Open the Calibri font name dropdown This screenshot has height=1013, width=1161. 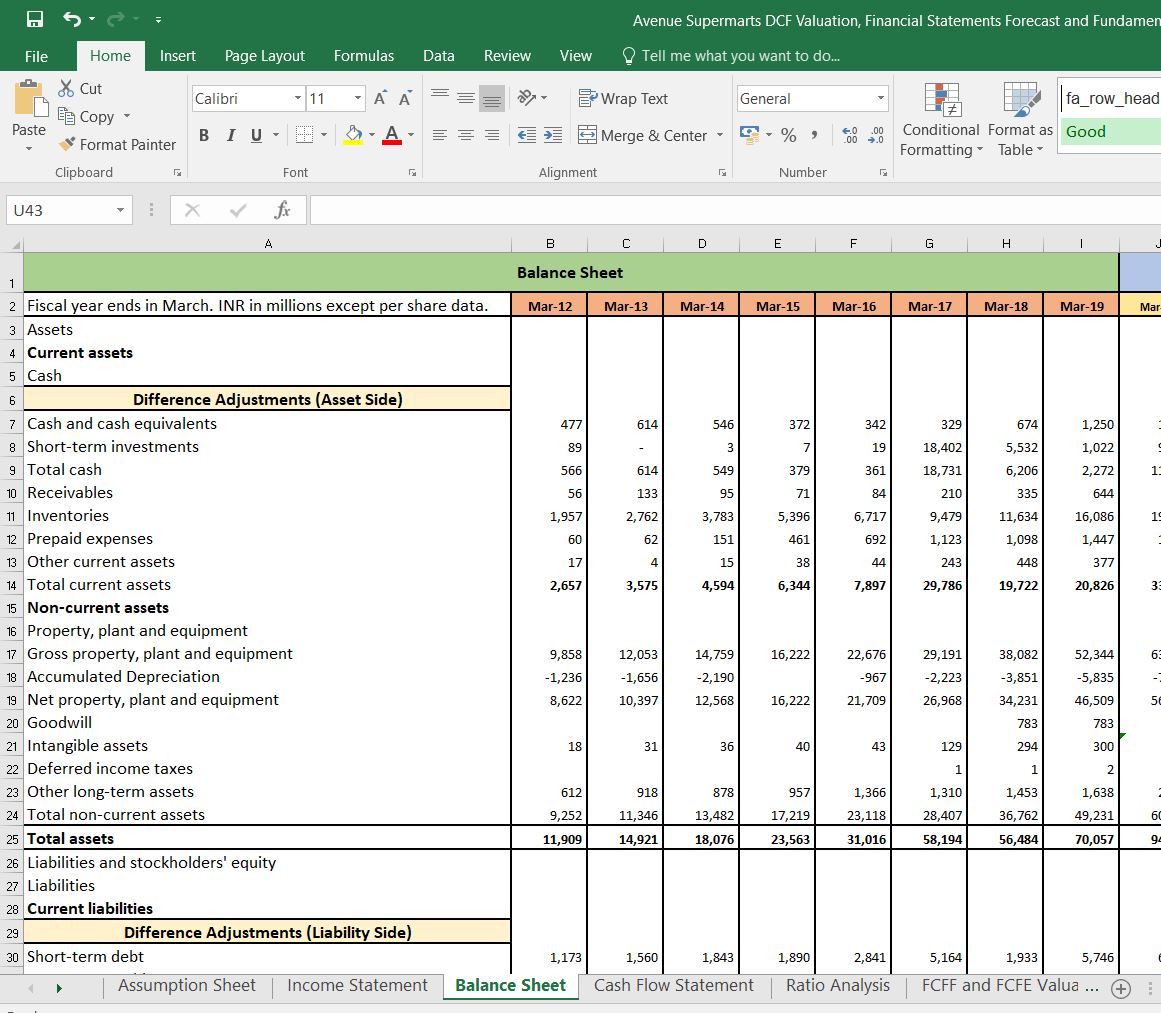click(298, 98)
